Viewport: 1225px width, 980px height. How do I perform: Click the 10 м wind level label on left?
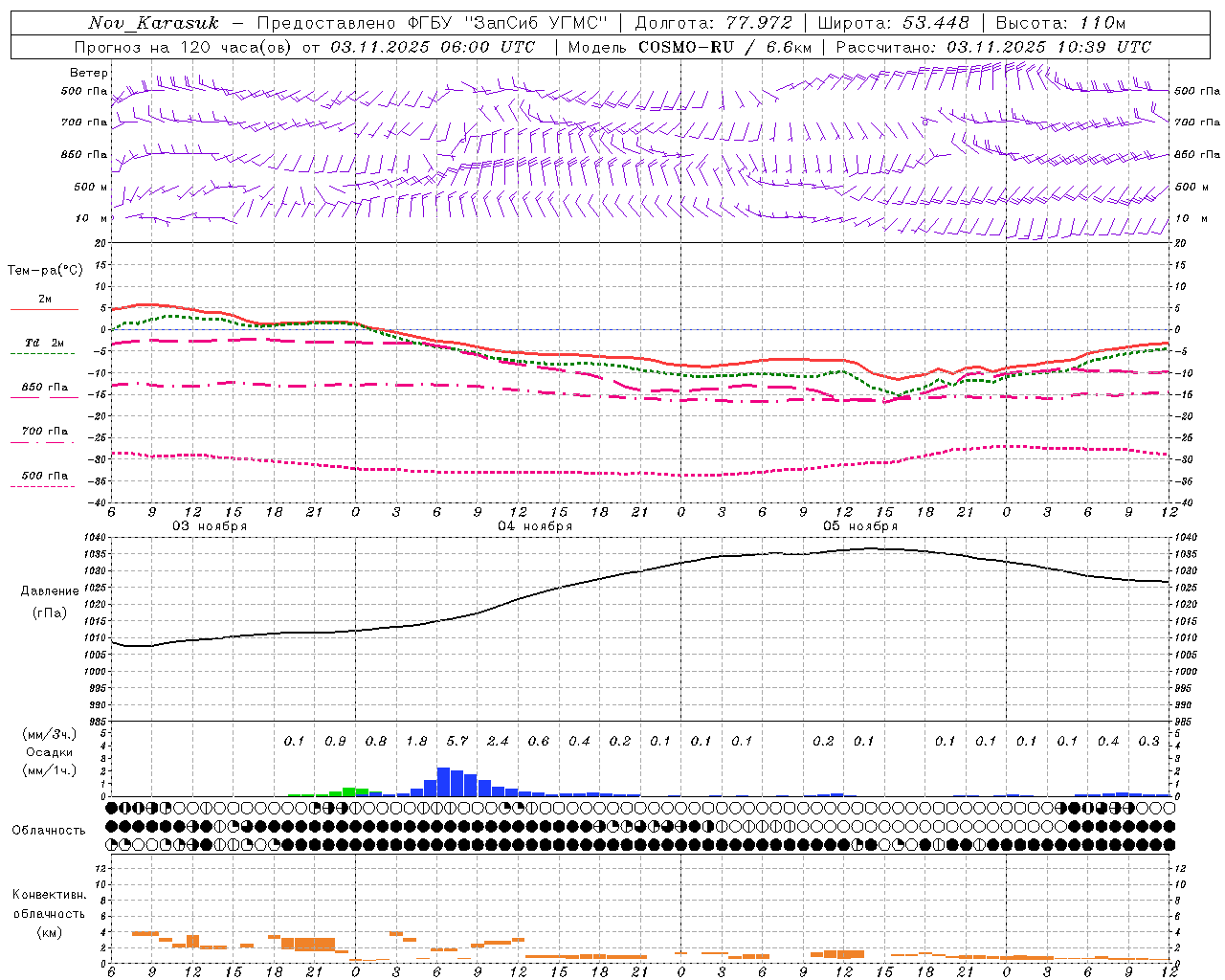click(x=92, y=218)
